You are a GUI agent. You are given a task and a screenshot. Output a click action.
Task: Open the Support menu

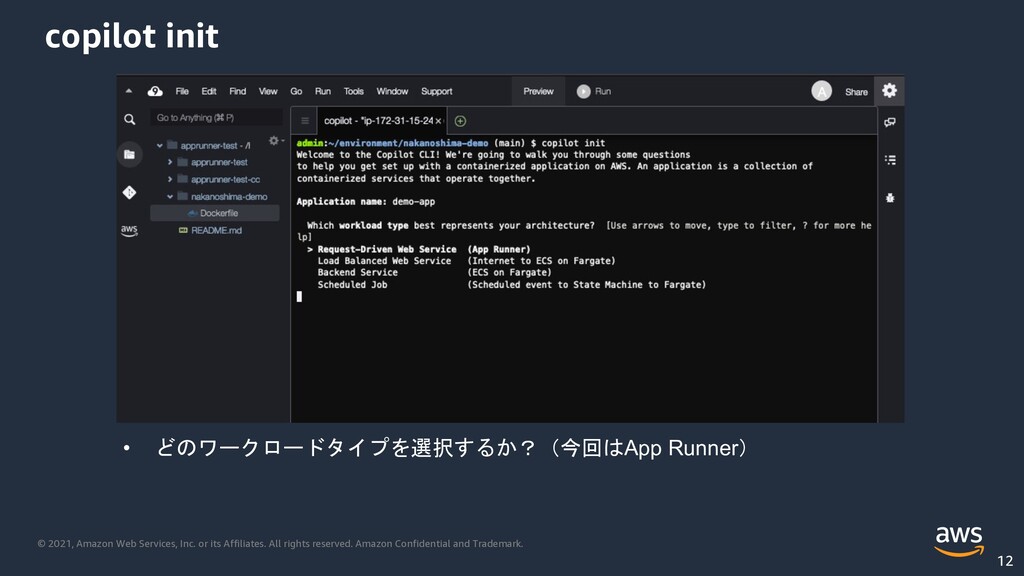click(437, 91)
